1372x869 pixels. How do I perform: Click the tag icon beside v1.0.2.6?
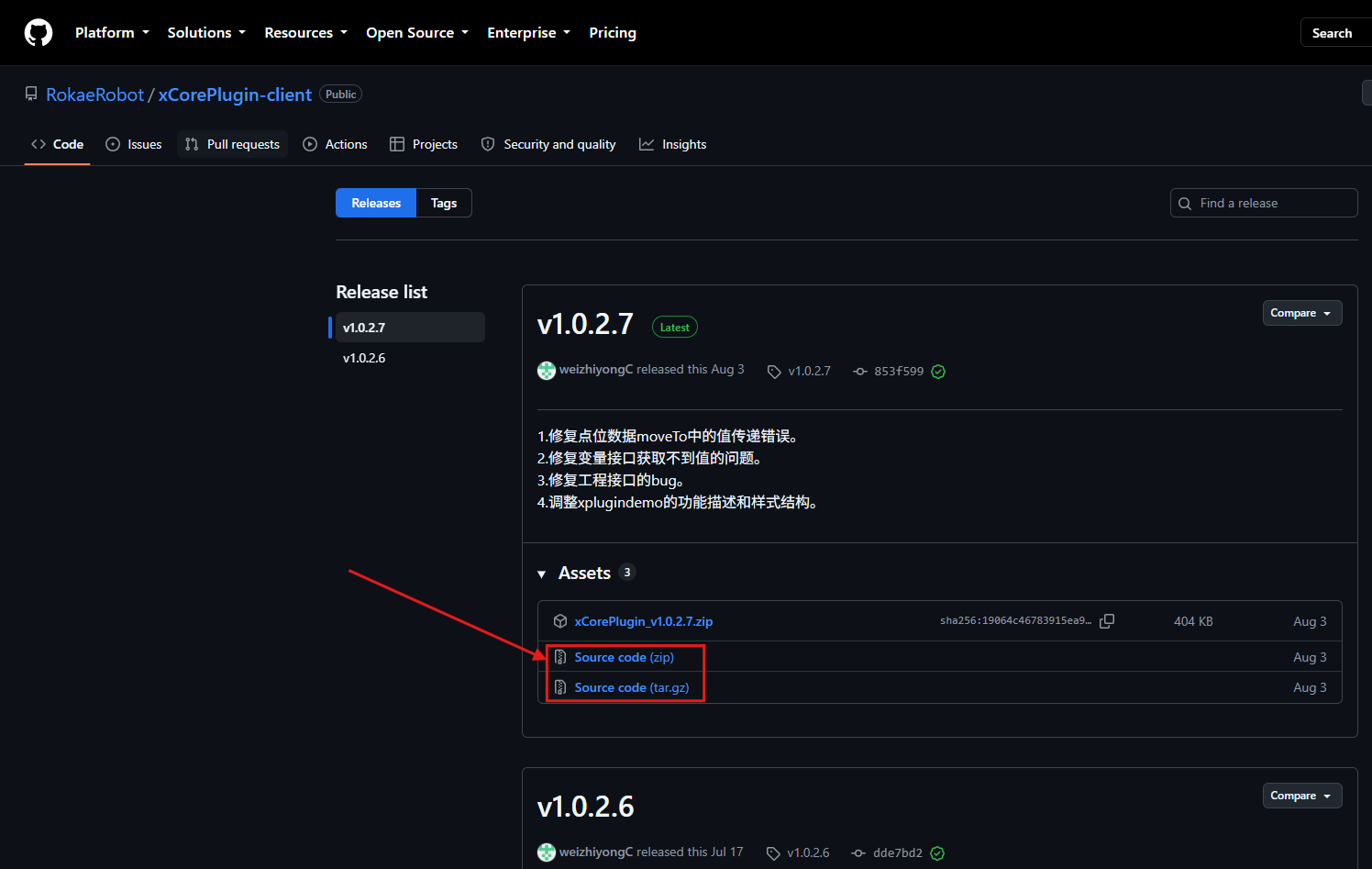click(773, 853)
